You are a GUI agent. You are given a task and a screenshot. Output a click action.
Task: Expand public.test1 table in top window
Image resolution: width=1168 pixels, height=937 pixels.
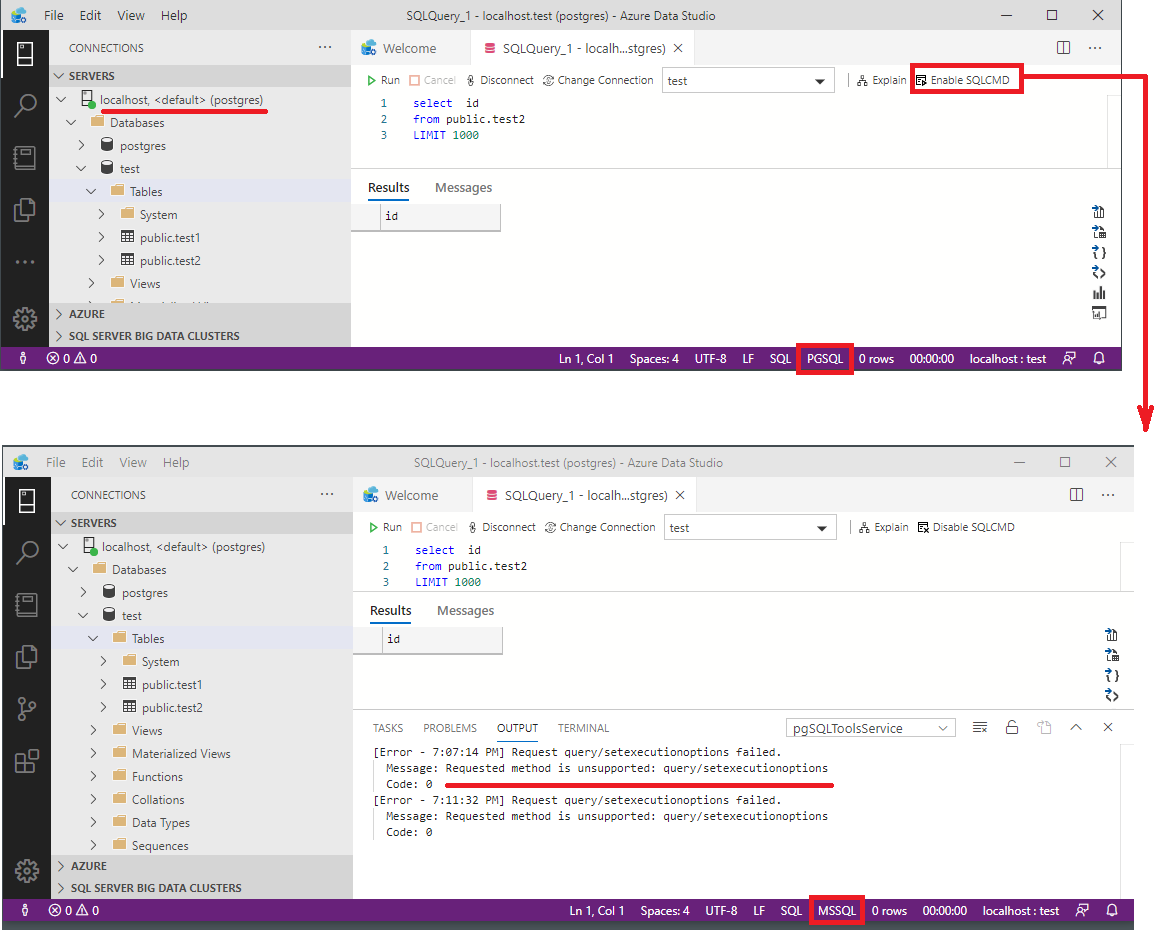point(101,238)
